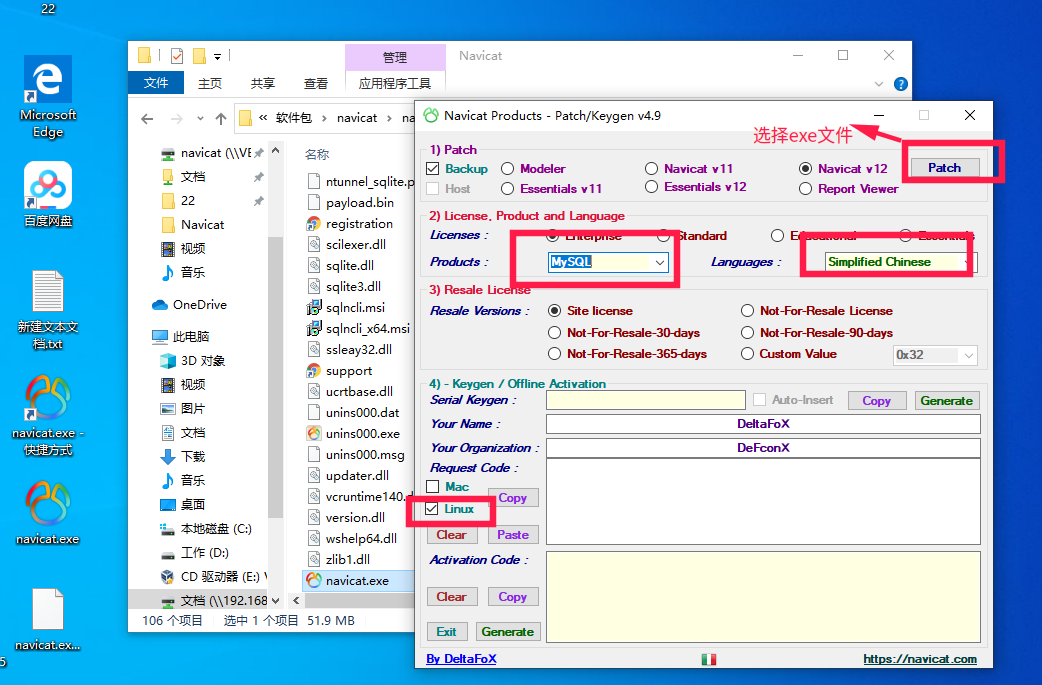Select the registration file in the list

coord(359,223)
